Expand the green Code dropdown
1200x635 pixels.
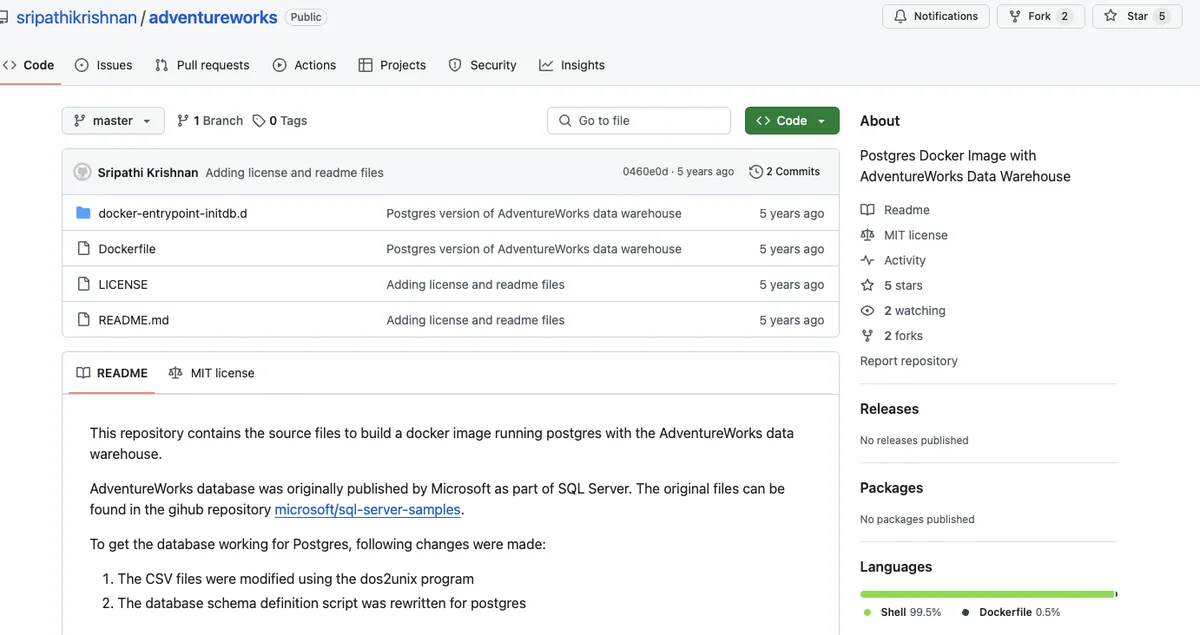(x=791, y=121)
